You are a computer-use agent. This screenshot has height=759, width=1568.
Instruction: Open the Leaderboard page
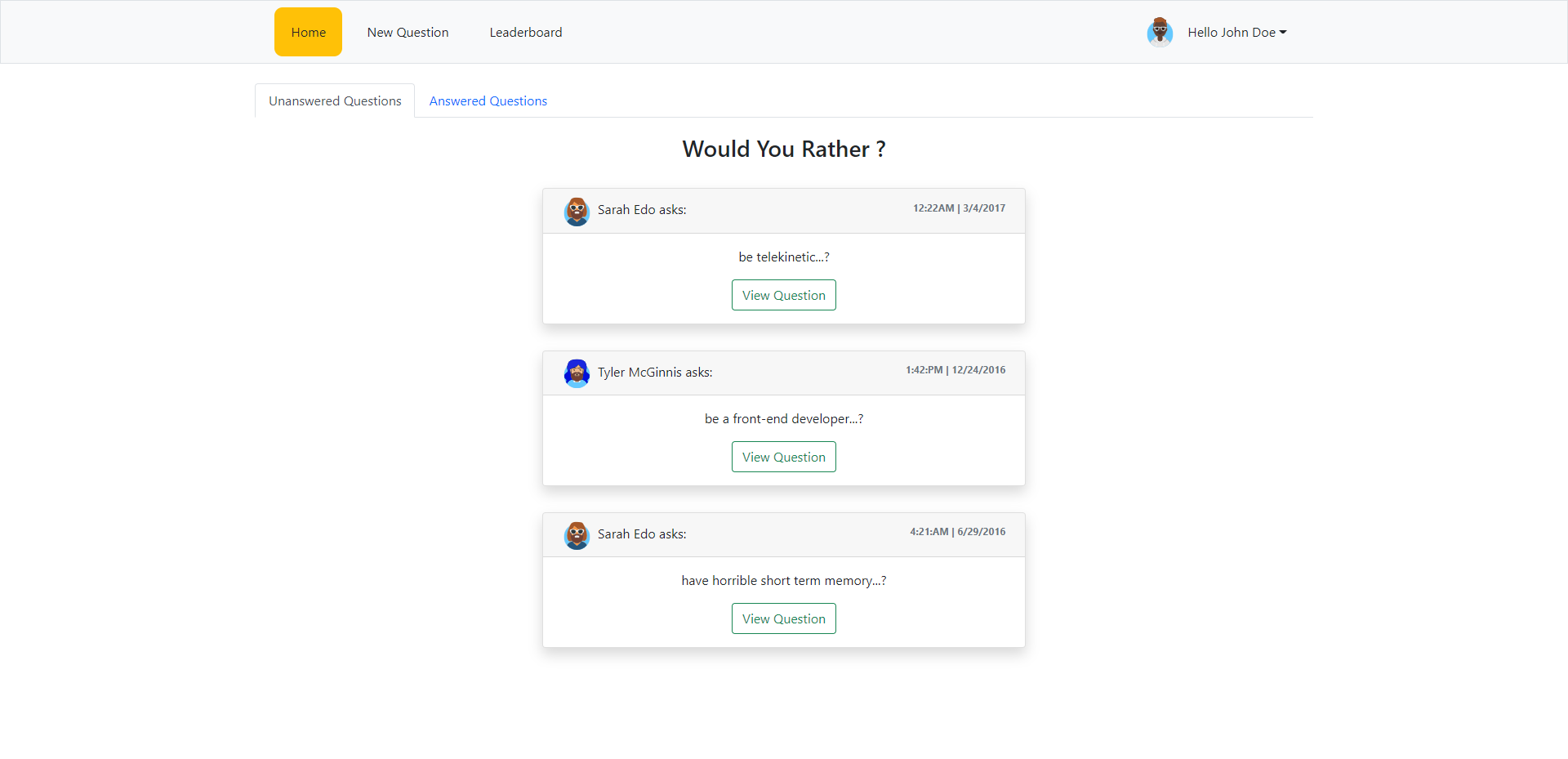(x=526, y=33)
